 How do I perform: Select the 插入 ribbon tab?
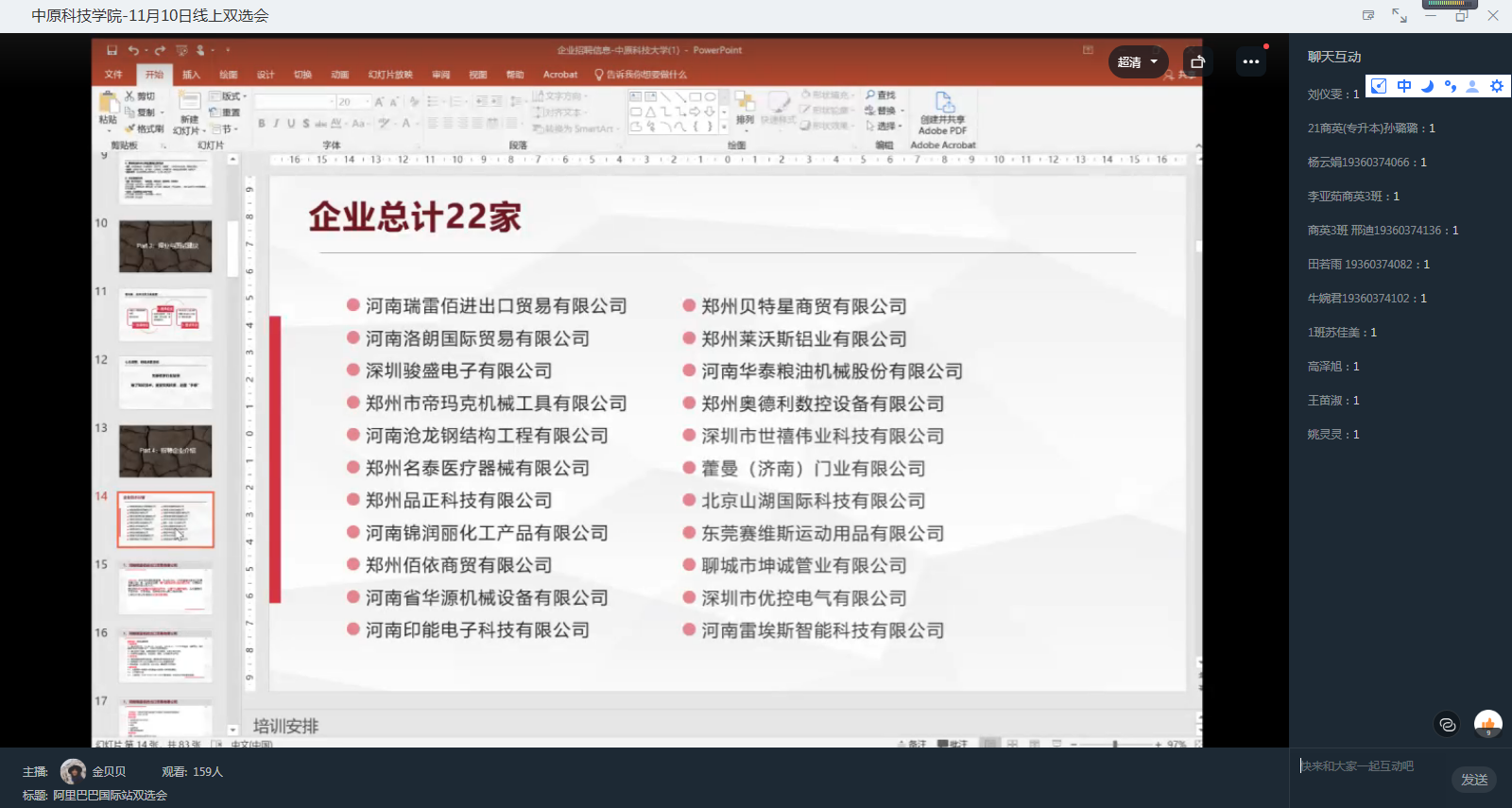(191, 75)
